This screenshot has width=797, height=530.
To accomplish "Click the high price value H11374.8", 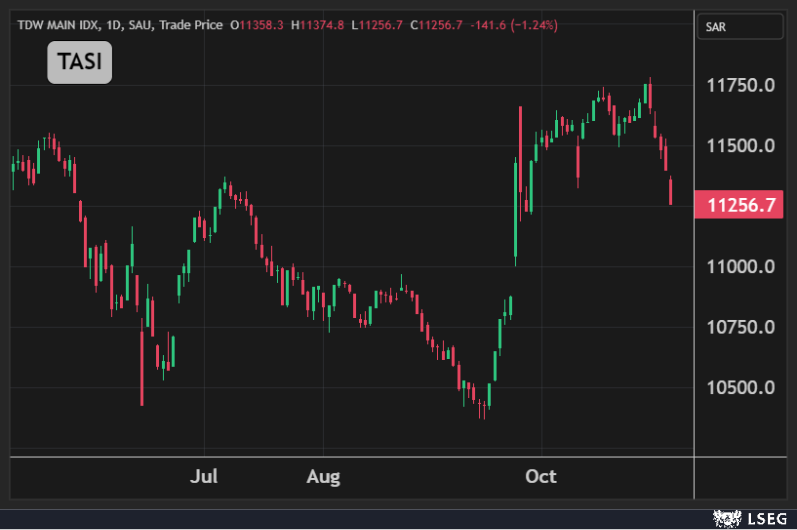I will 317,25.
